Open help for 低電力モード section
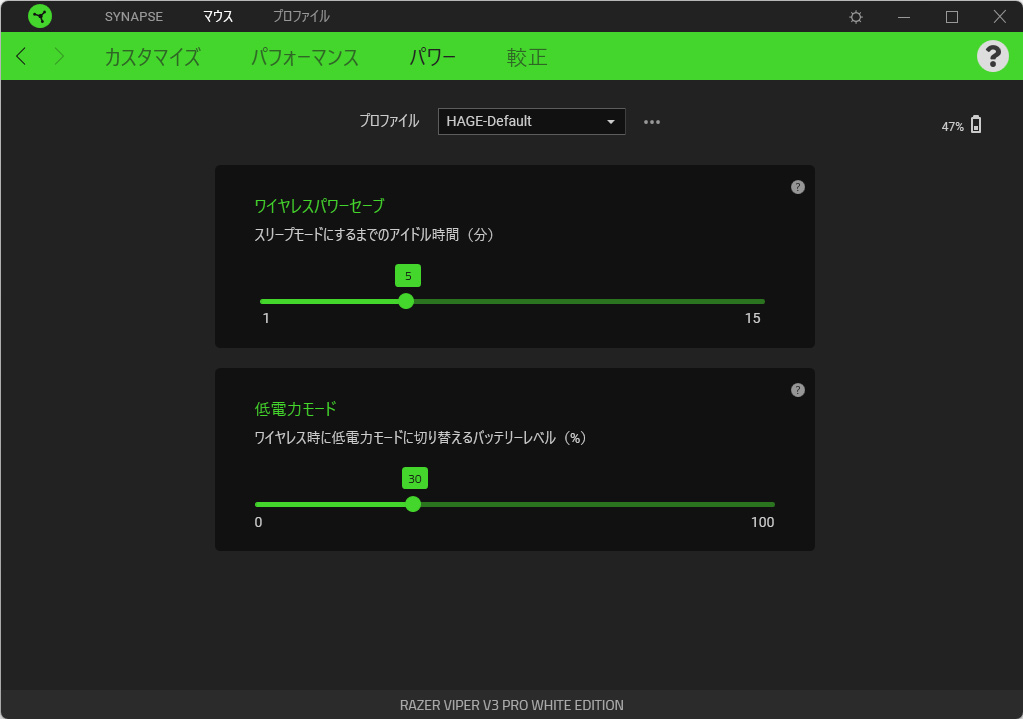Screen dimensions: 1023x719 797,390
